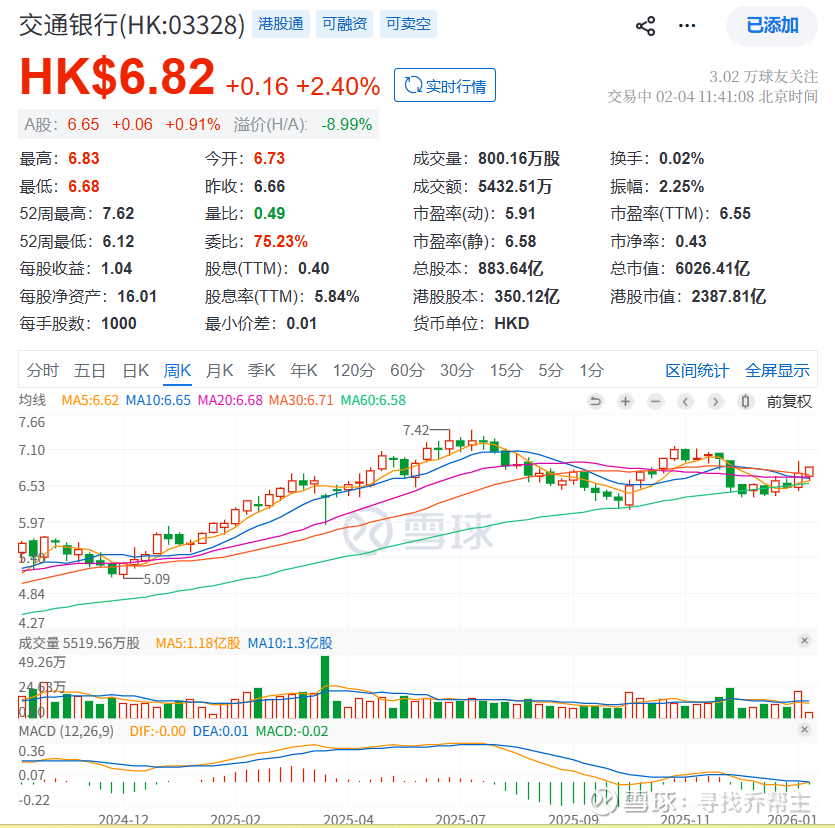835x828 pixels.
Task: Open the 前复权 adjustment dropdown
Action: point(789,401)
